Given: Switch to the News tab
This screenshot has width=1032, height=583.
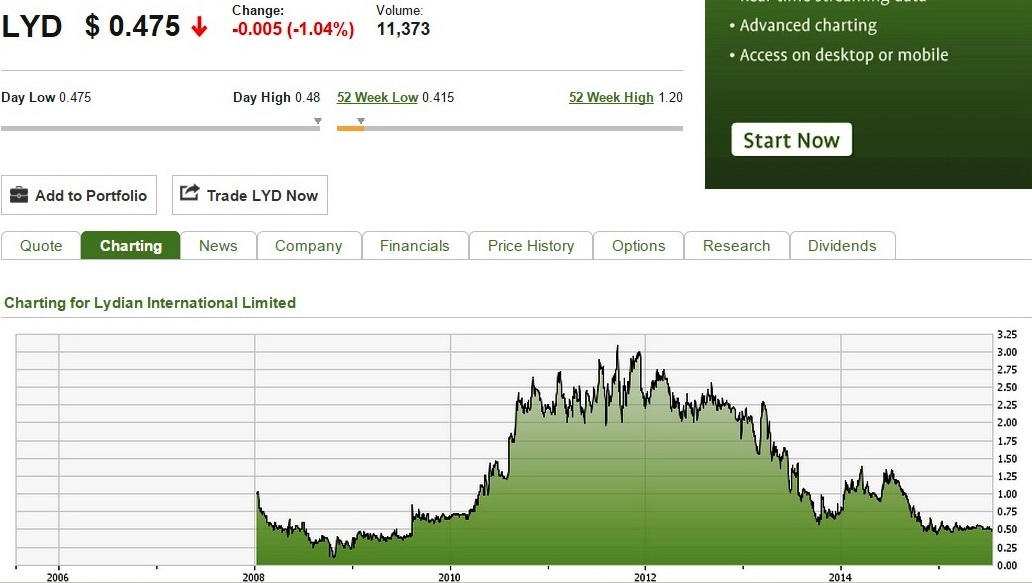Looking at the screenshot, I should (218, 245).
